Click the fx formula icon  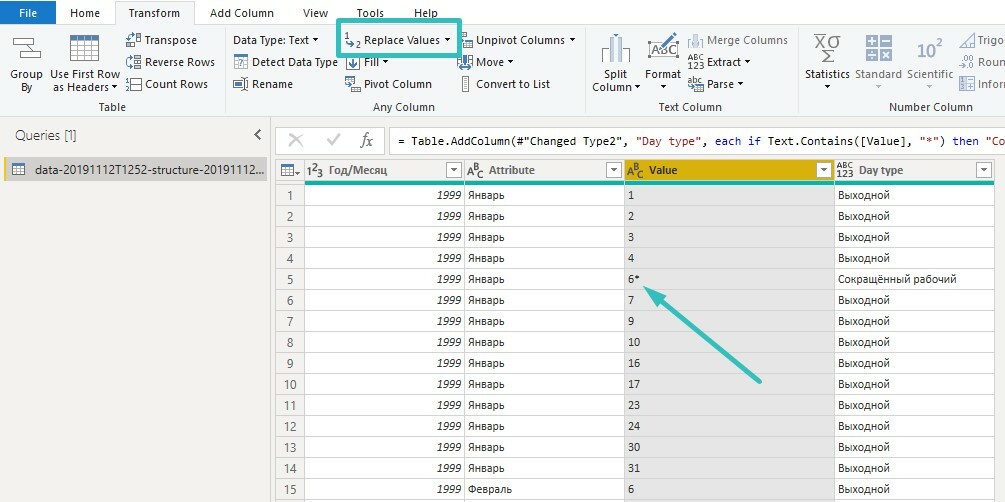367,140
